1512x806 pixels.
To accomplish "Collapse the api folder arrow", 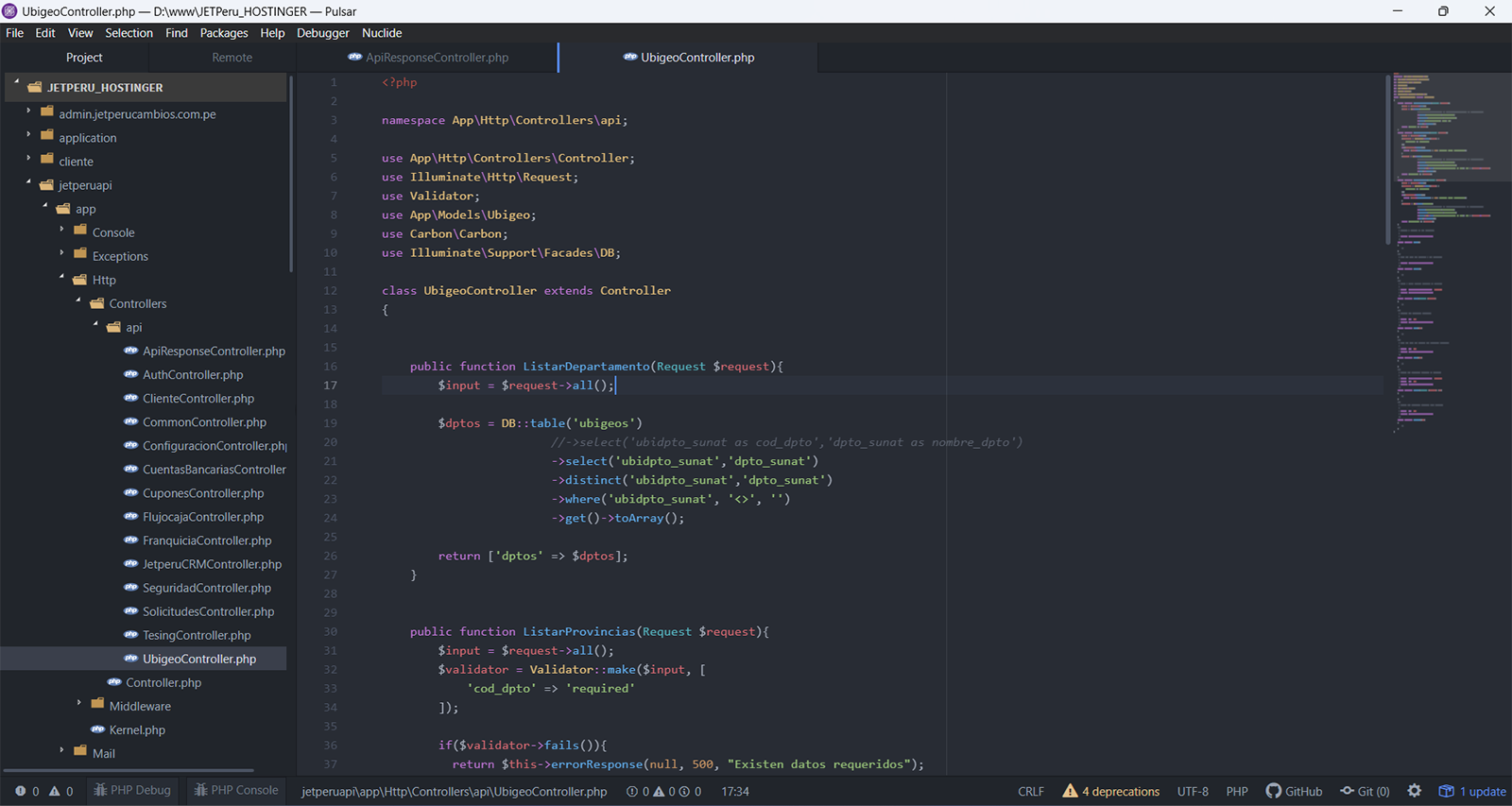I will [x=95, y=324].
